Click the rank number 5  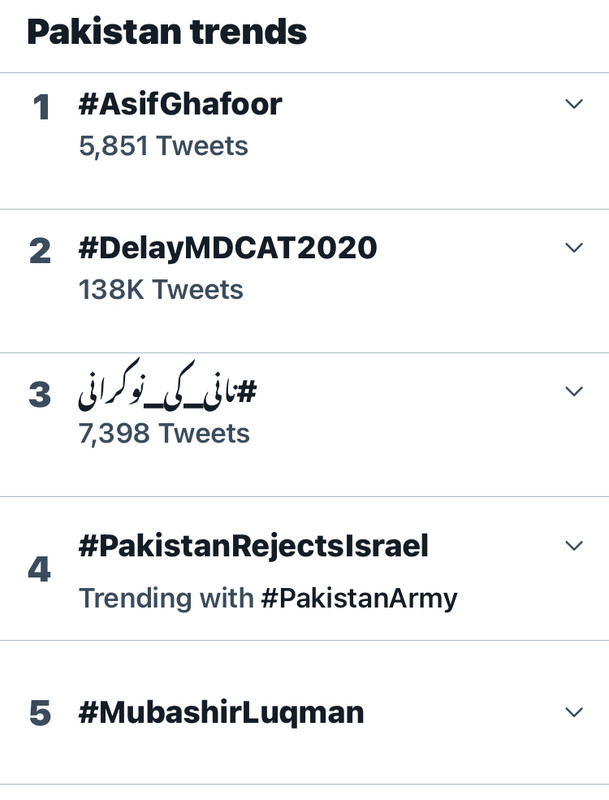(40, 714)
